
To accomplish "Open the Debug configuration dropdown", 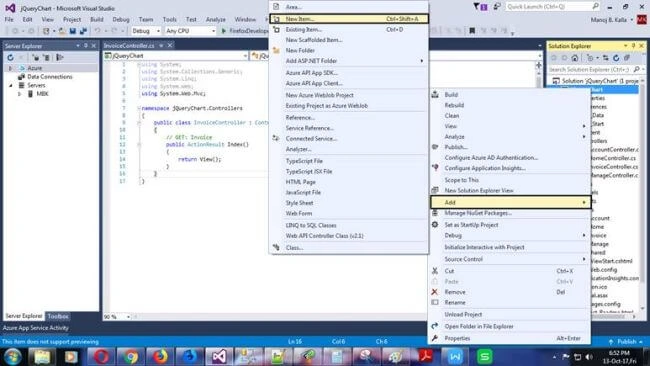I will pyautogui.click(x=146, y=31).
